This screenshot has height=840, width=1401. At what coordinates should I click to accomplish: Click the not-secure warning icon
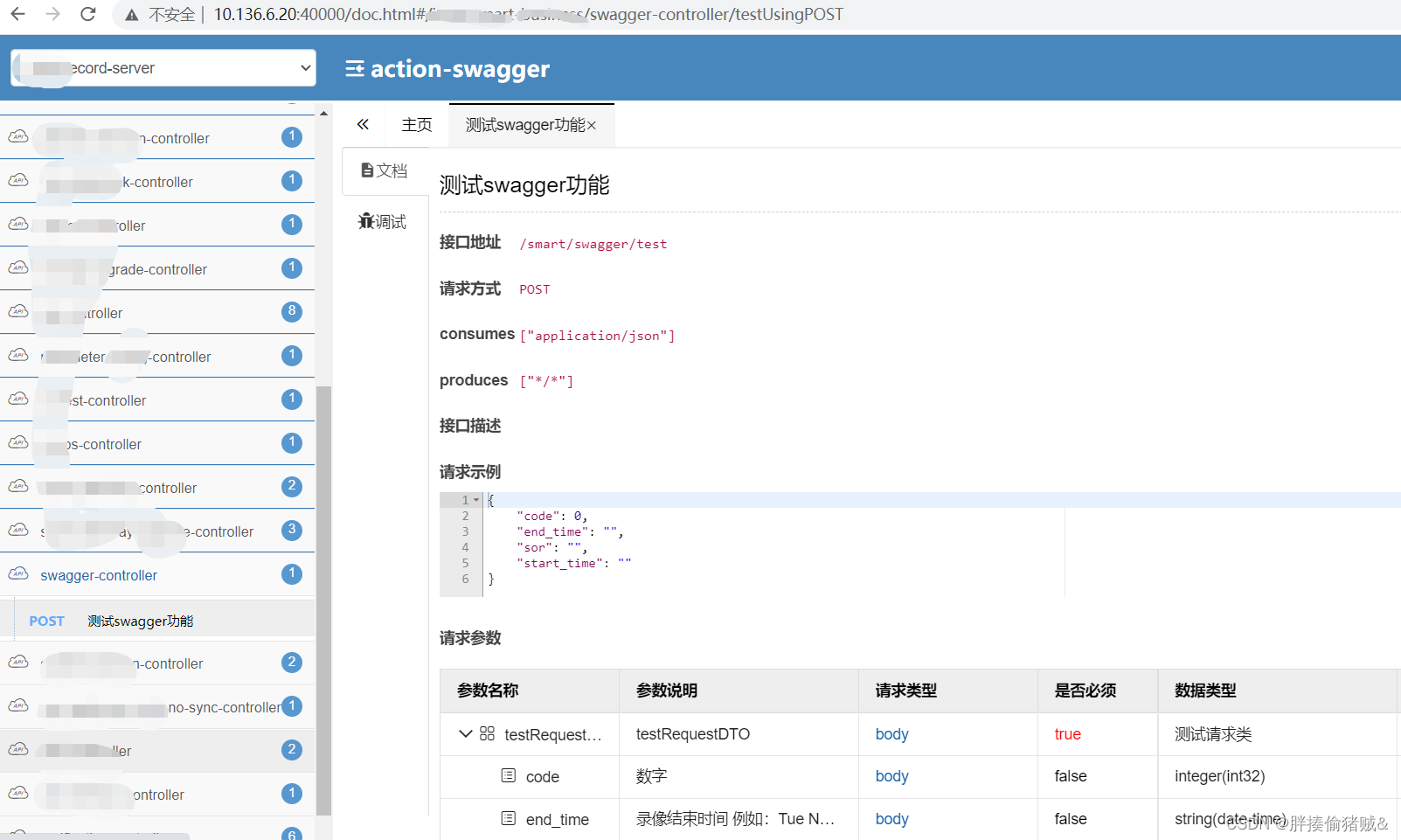coord(132,15)
